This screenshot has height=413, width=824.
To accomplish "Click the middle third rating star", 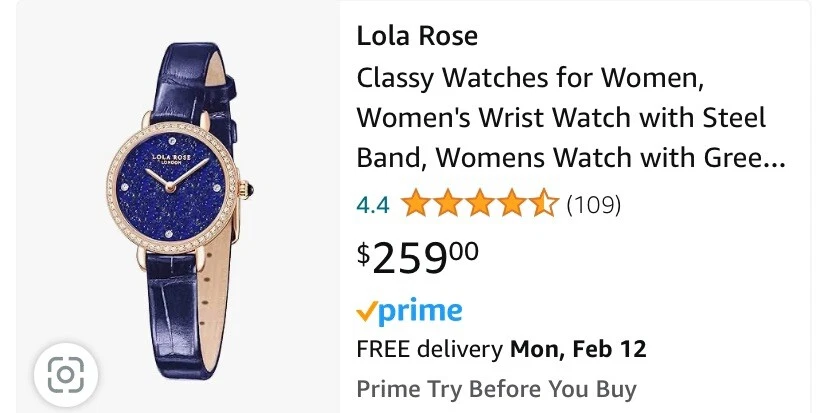I will tap(479, 205).
